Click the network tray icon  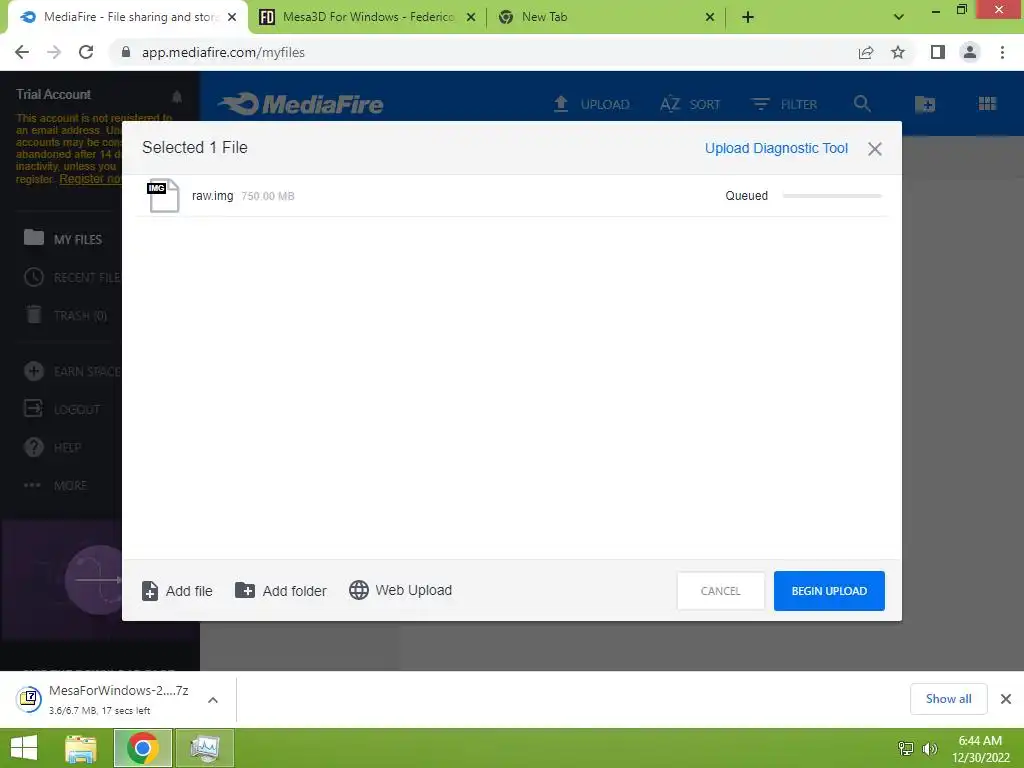click(x=906, y=749)
